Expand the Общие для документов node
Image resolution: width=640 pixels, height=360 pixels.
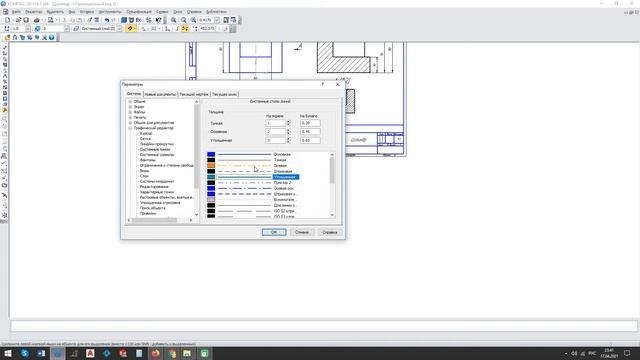pyautogui.click(x=130, y=122)
